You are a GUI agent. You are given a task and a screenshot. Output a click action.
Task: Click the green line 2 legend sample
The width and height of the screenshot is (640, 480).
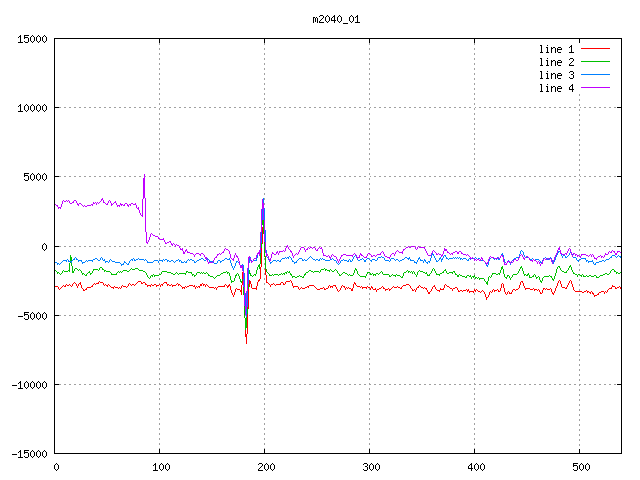pos(595,62)
